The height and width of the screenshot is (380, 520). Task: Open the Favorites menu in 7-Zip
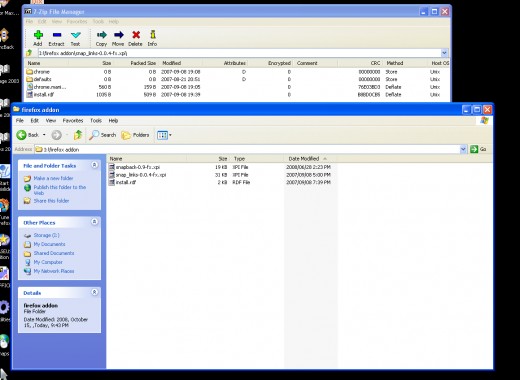[77, 22]
